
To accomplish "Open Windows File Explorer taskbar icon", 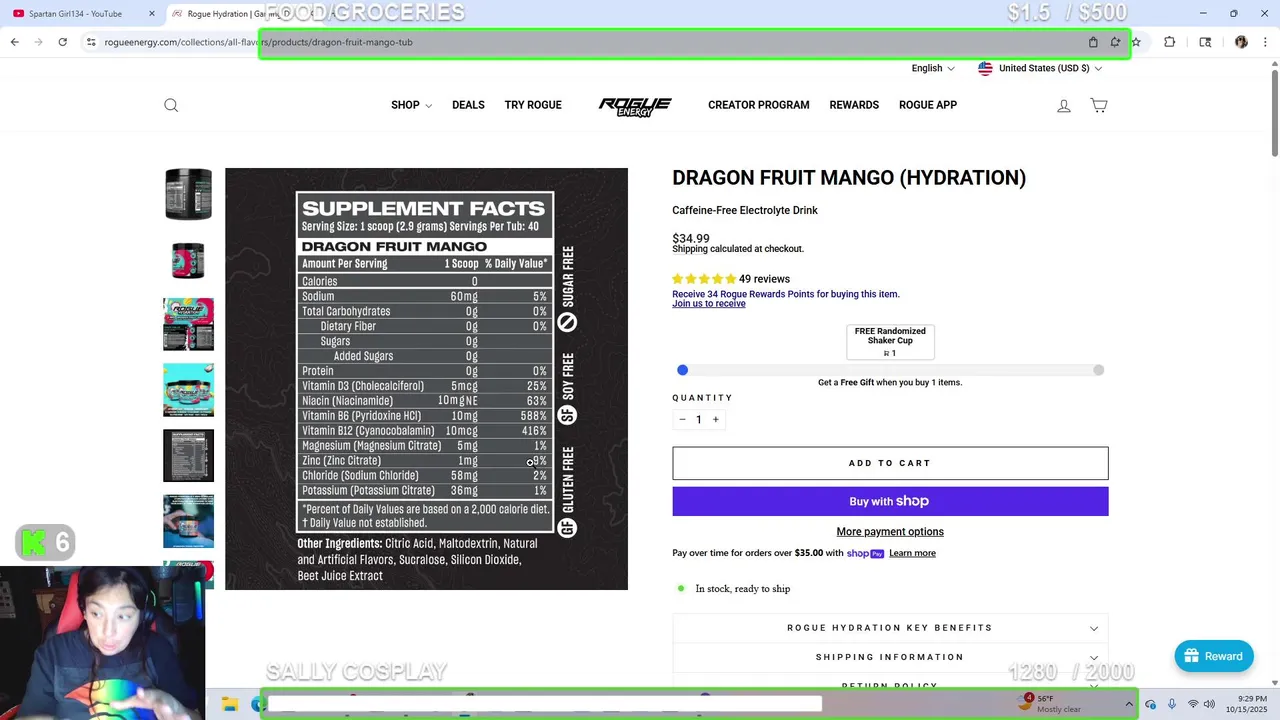I will (x=229, y=704).
